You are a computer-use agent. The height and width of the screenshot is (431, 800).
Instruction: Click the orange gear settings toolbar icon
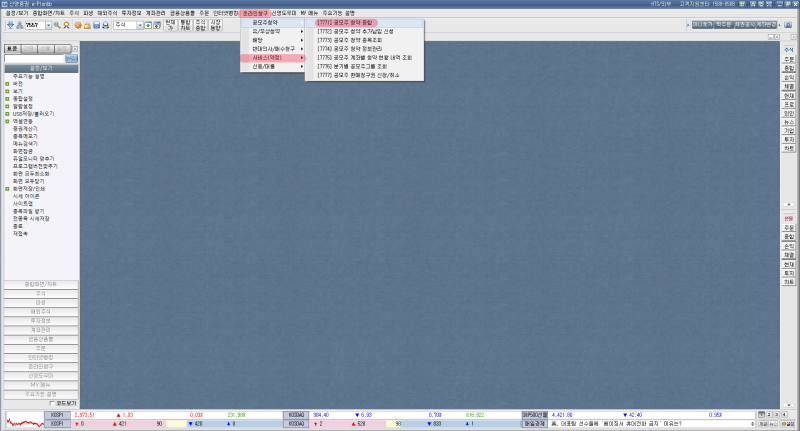(78, 25)
